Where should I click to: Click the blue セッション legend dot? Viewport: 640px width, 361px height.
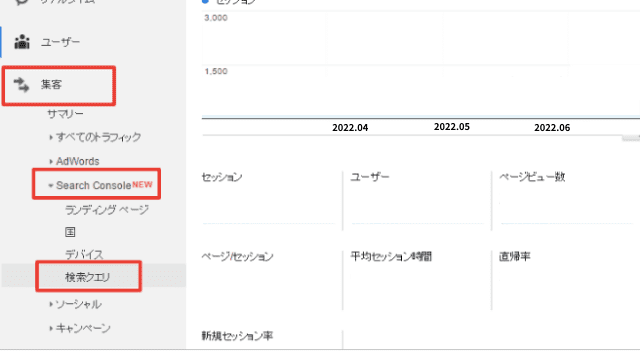click(x=205, y=2)
